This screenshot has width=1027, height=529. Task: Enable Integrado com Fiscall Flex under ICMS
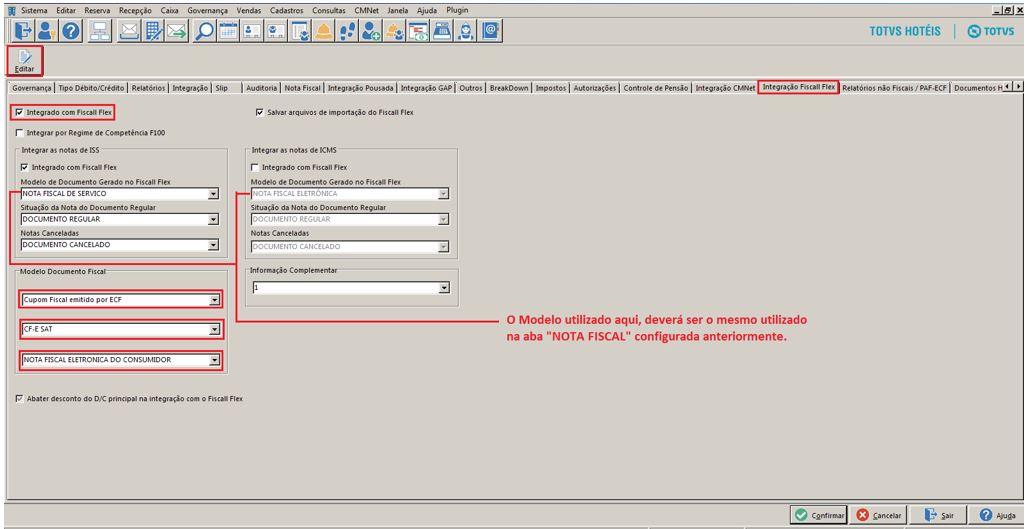(x=255, y=167)
